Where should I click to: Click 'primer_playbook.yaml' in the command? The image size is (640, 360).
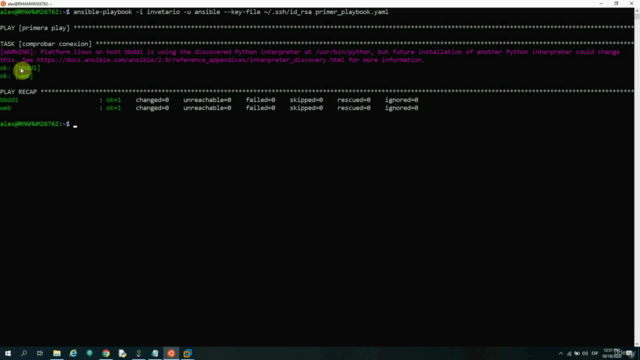click(352, 12)
